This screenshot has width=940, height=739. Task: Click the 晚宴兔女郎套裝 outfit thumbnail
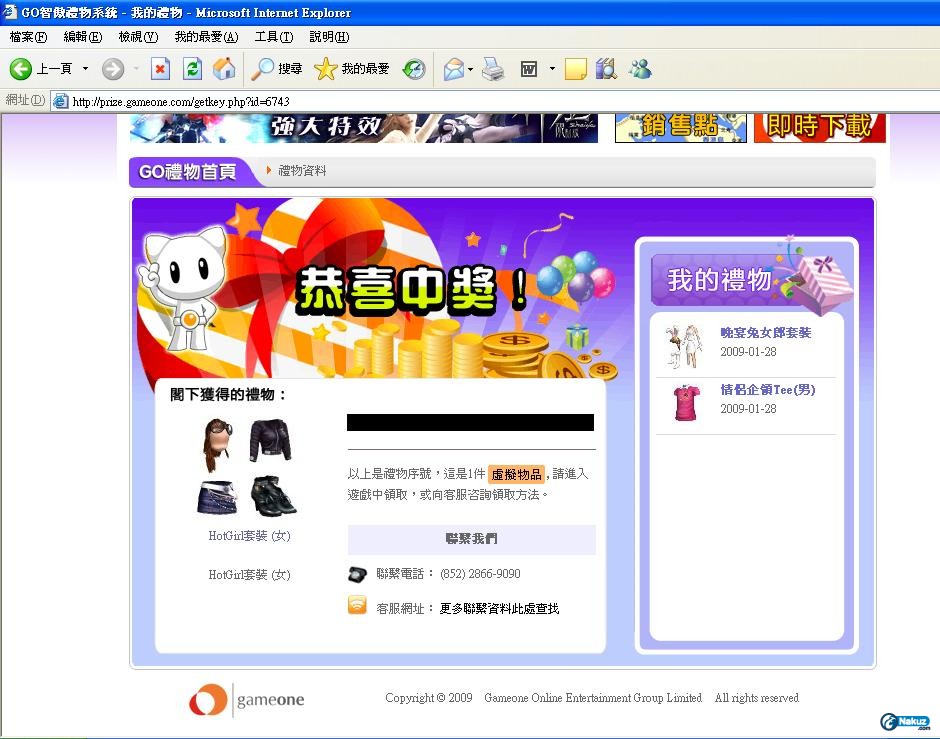pyautogui.click(x=685, y=346)
